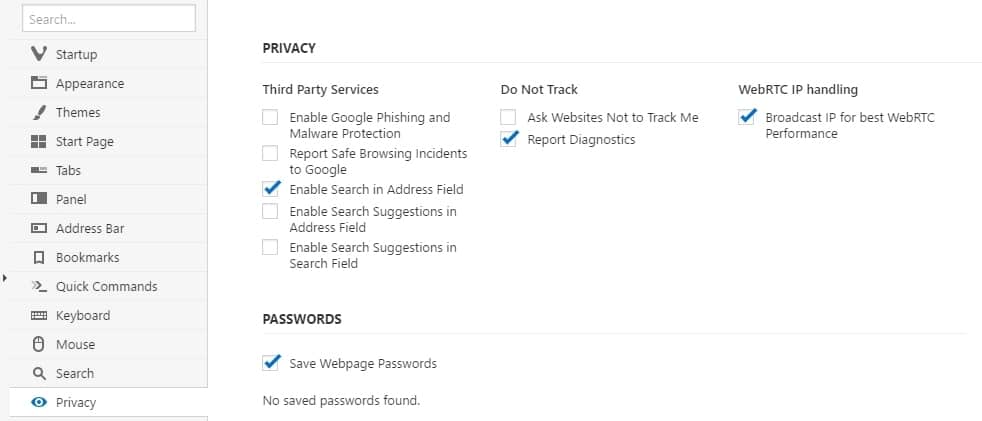
Task: Toggle Save Webpage Passwords checkbox
Action: pos(270,363)
